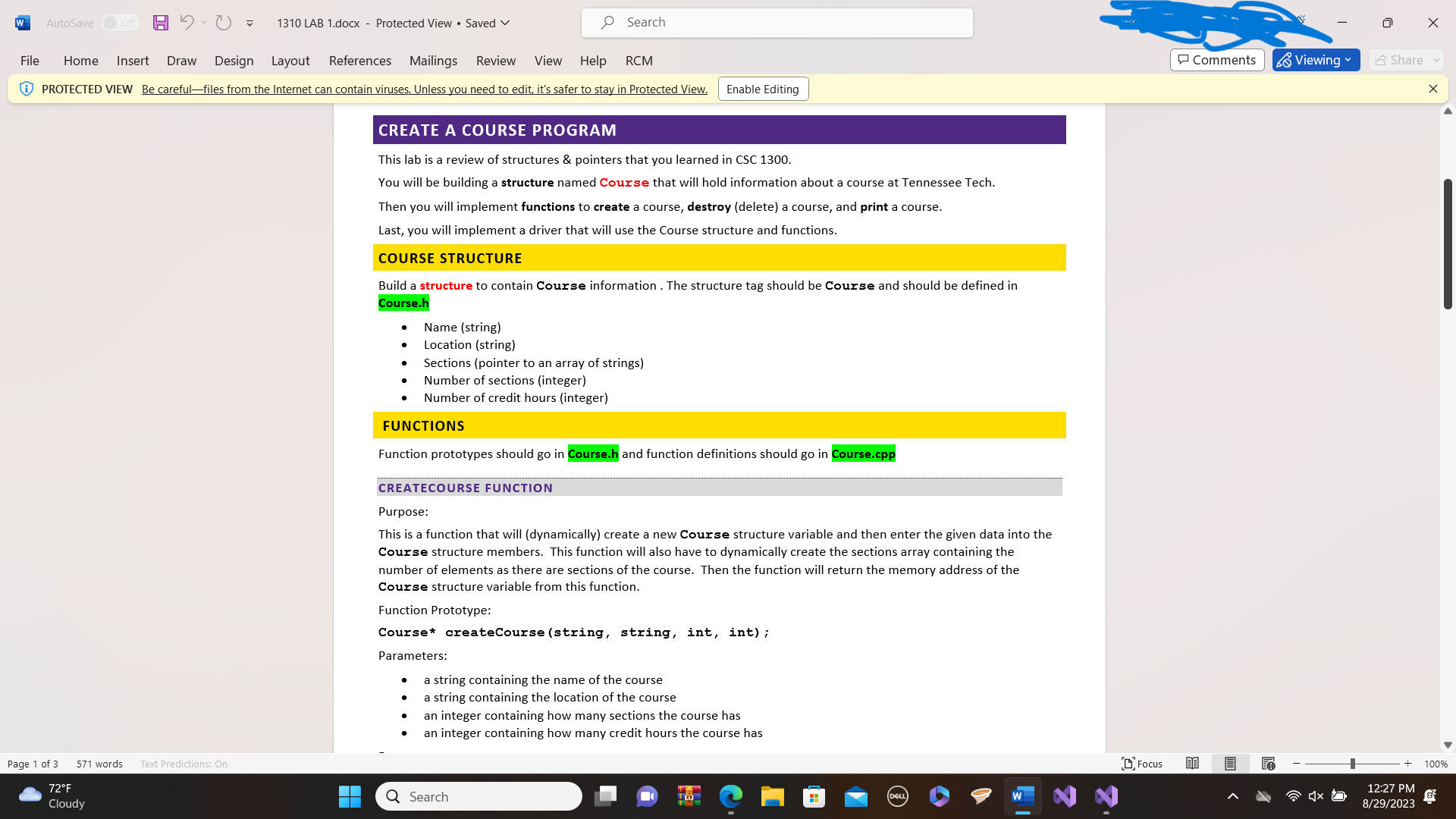1456x819 pixels.
Task: Switch to Web Layout view
Action: click(x=1267, y=764)
